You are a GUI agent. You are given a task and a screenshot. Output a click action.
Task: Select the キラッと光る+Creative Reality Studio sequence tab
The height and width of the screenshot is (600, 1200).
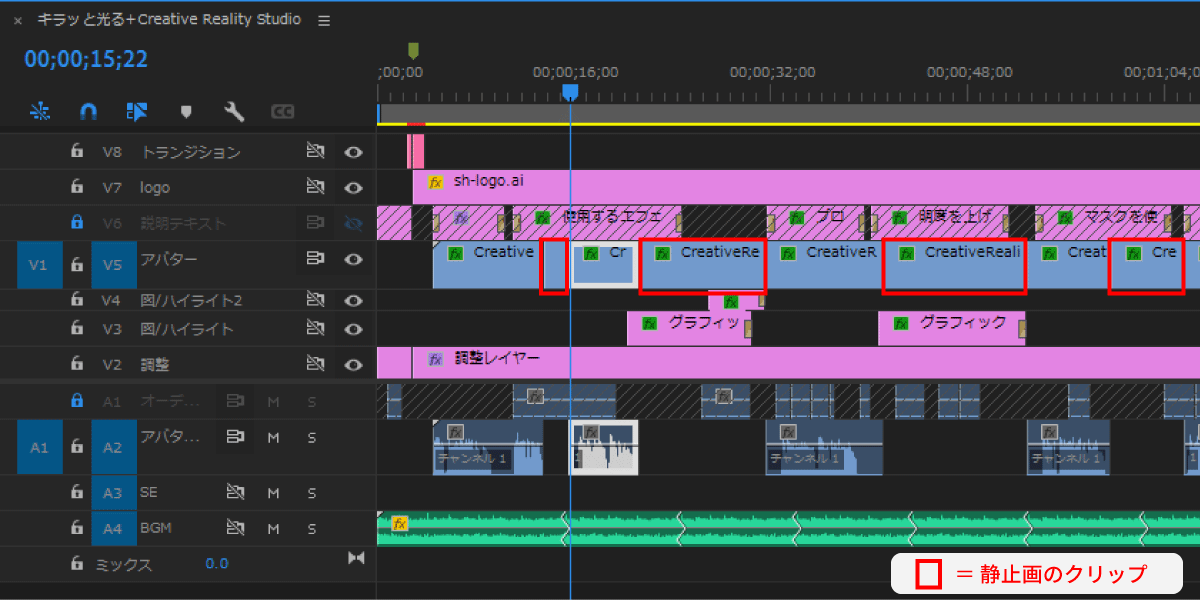pos(169,19)
